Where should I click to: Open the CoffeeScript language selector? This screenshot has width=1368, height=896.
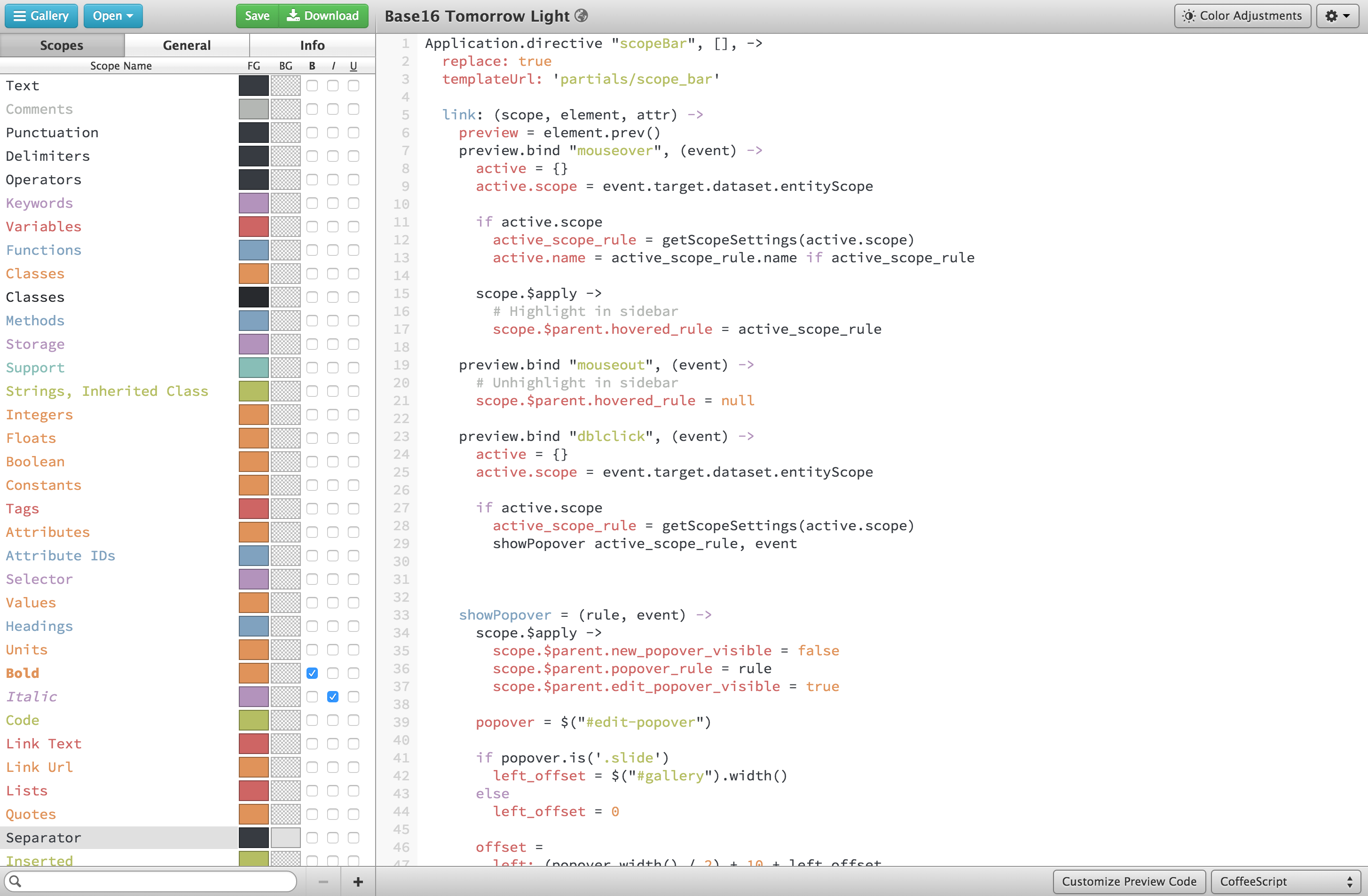click(1285, 881)
